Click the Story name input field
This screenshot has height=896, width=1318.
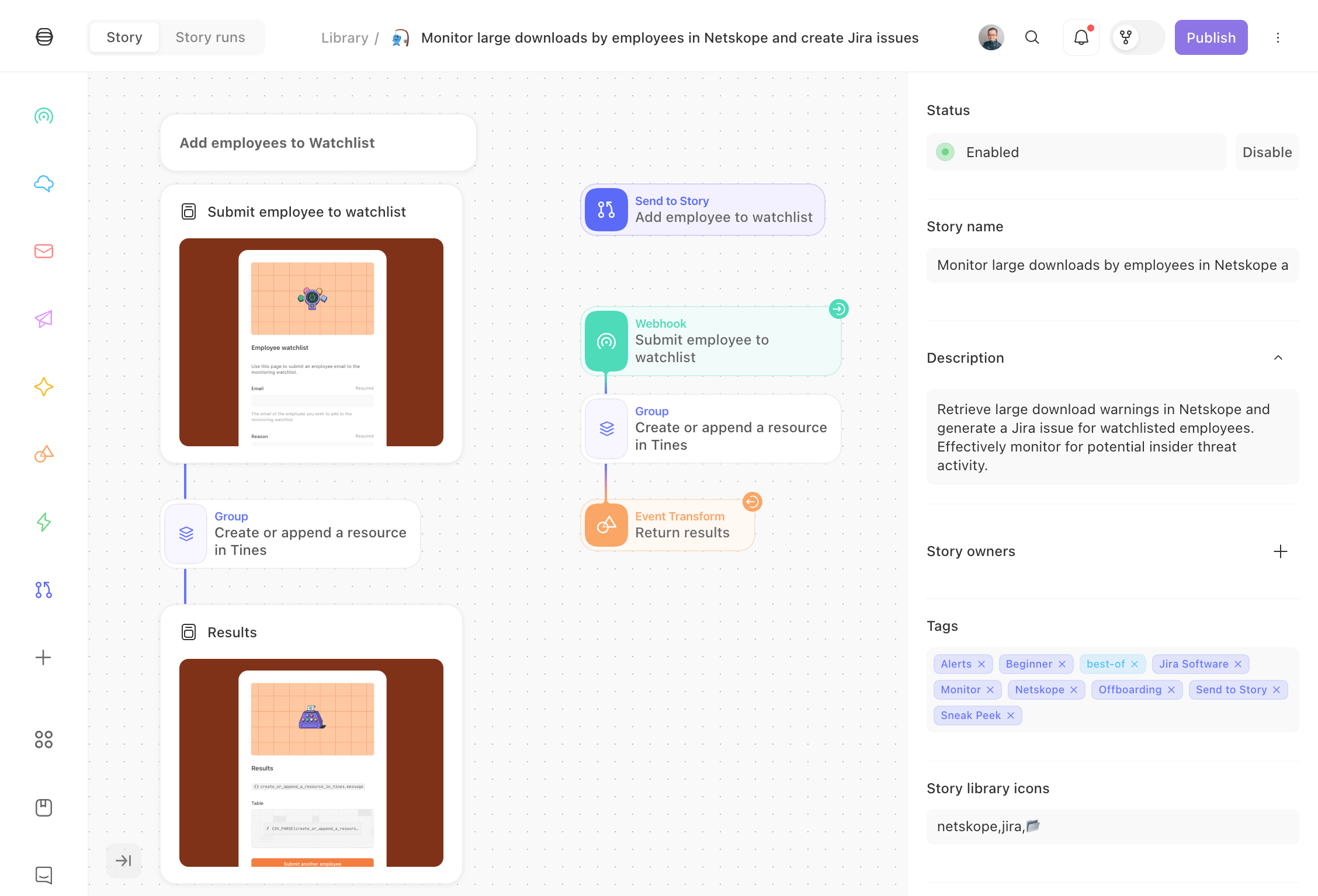tap(1112, 265)
